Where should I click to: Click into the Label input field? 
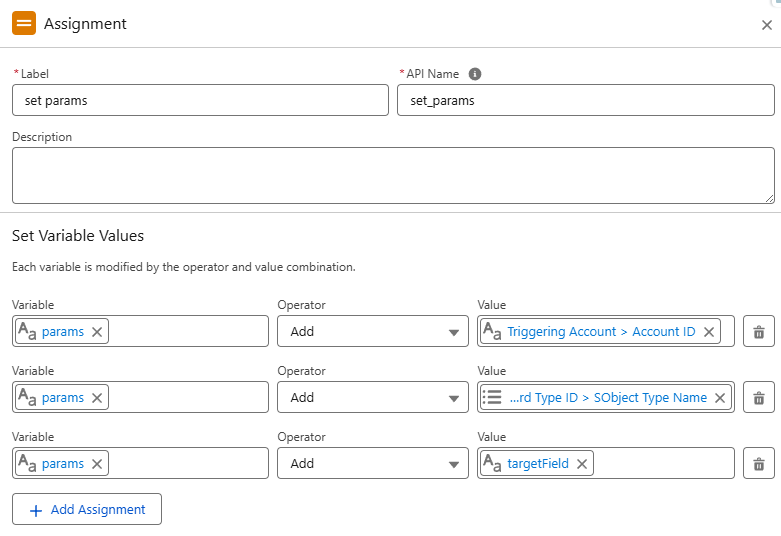tap(200, 100)
